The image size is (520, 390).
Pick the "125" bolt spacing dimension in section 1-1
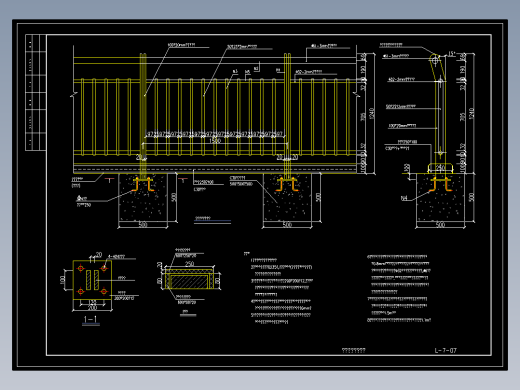92,303
